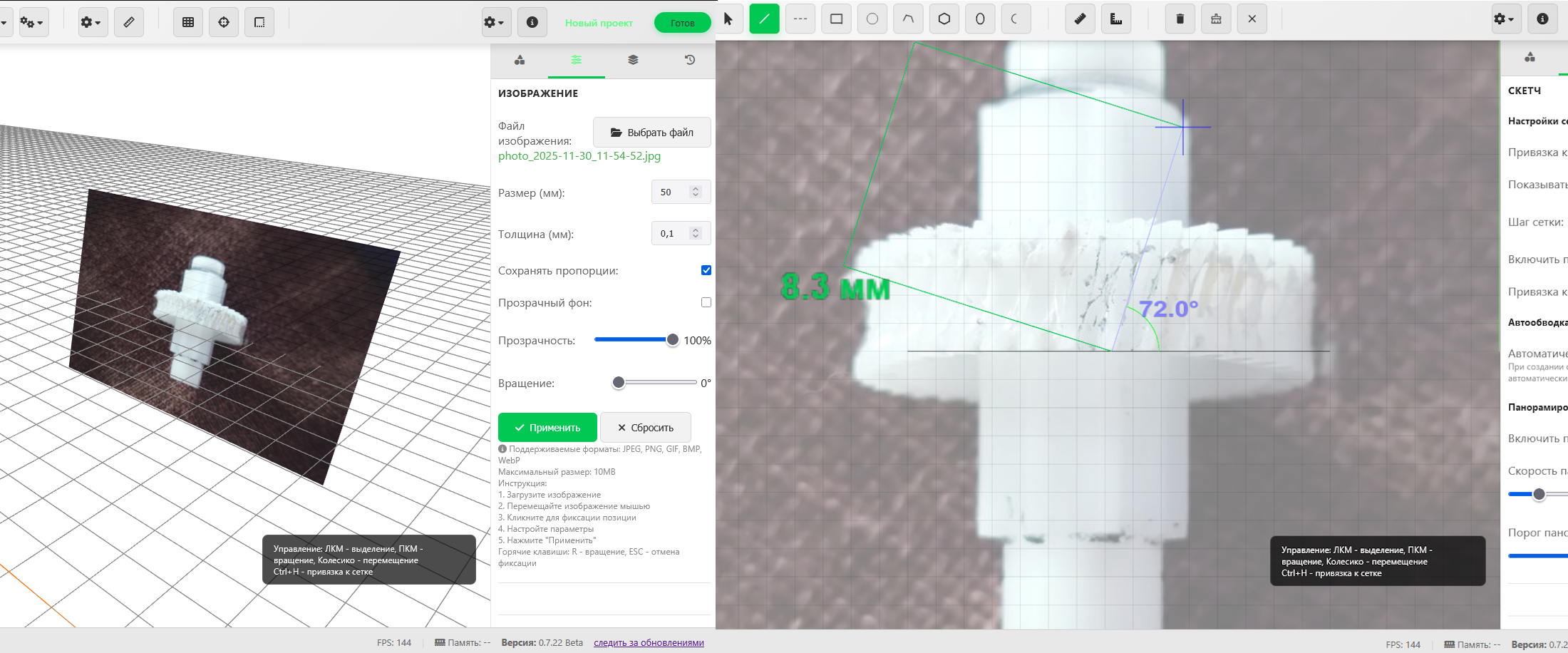Image resolution: width=1568 pixels, height=653 pixels.
Task: Toggle the grid table icon
Action: click(x=188, y=22)
